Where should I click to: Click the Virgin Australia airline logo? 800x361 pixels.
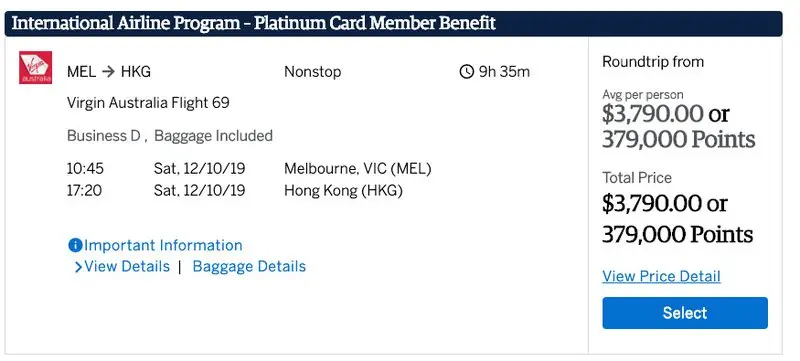(x=35, y=67)
